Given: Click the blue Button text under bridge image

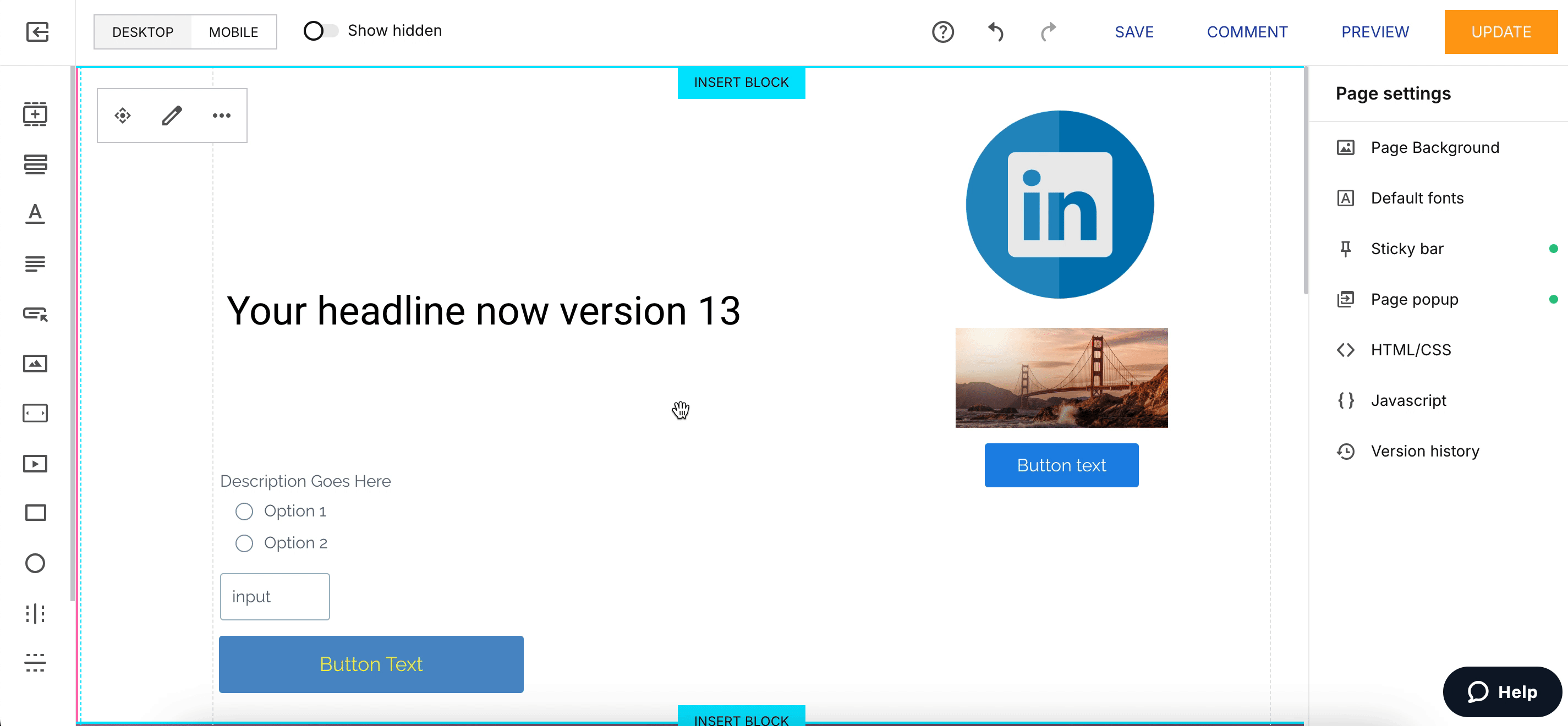Looking at the screenshot, I should click(x=1061, y=465).
